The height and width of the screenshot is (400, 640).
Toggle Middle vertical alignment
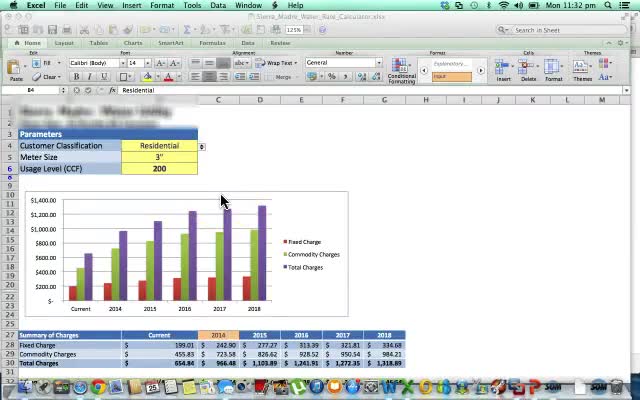point(209,63)
